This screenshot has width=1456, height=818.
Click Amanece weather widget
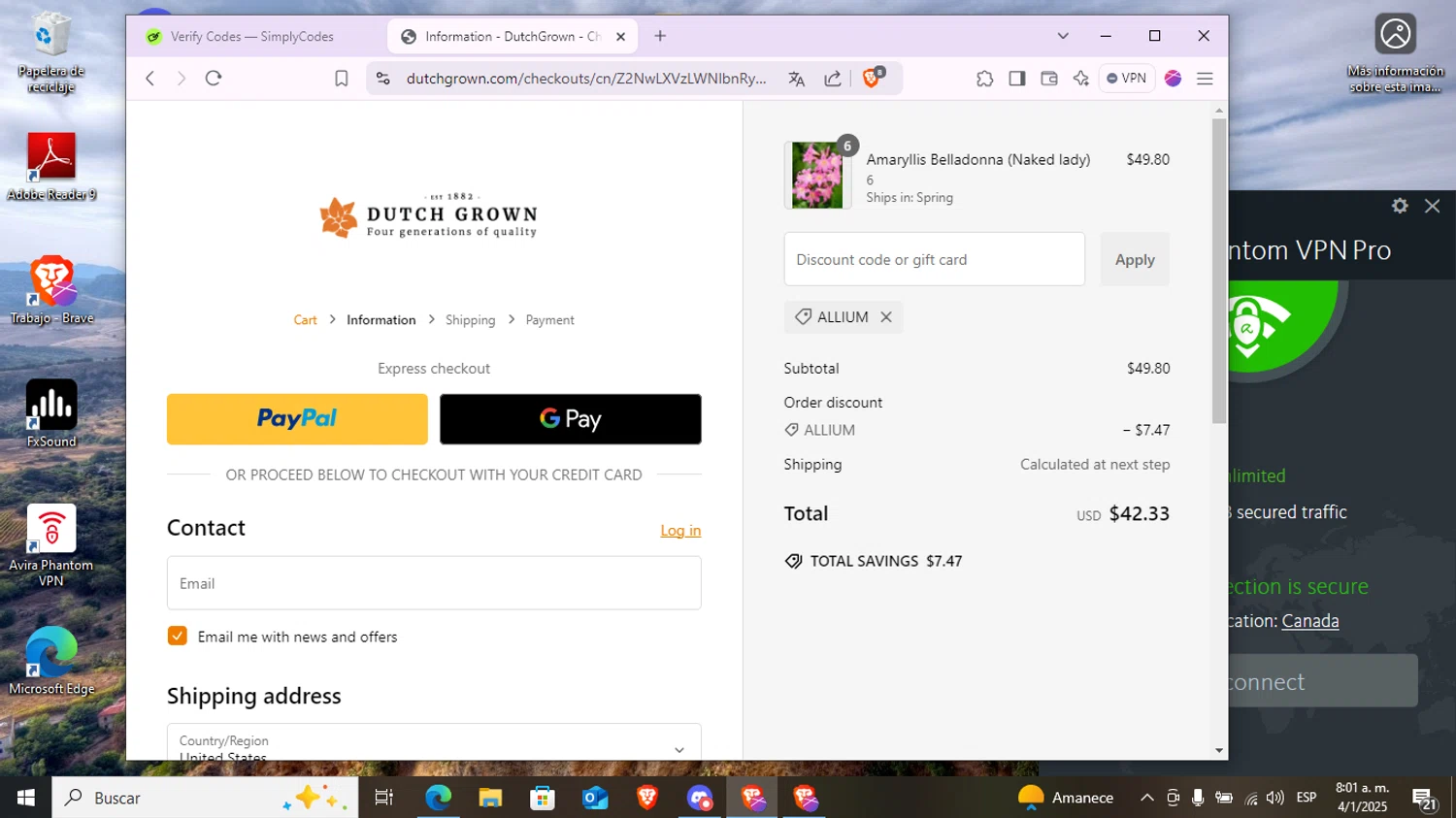[1066, 798]
